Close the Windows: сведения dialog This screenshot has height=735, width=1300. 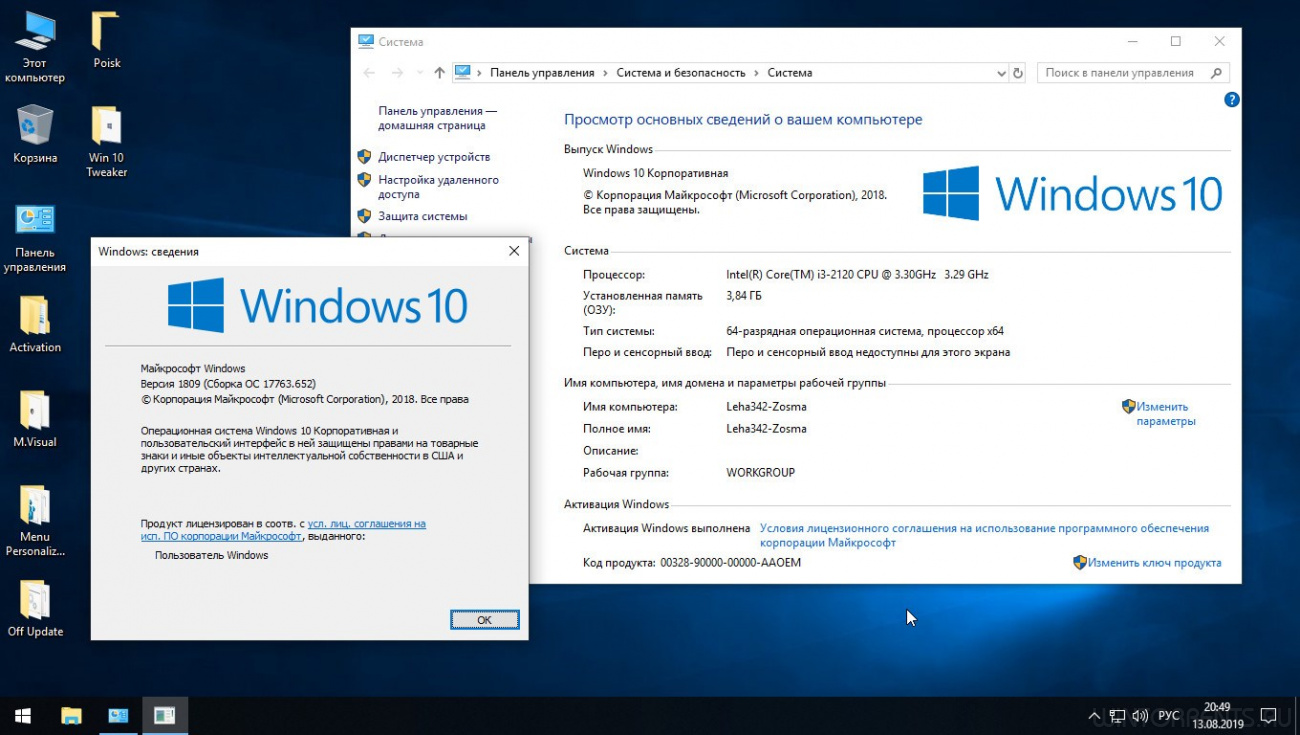[x=514, y=251]
